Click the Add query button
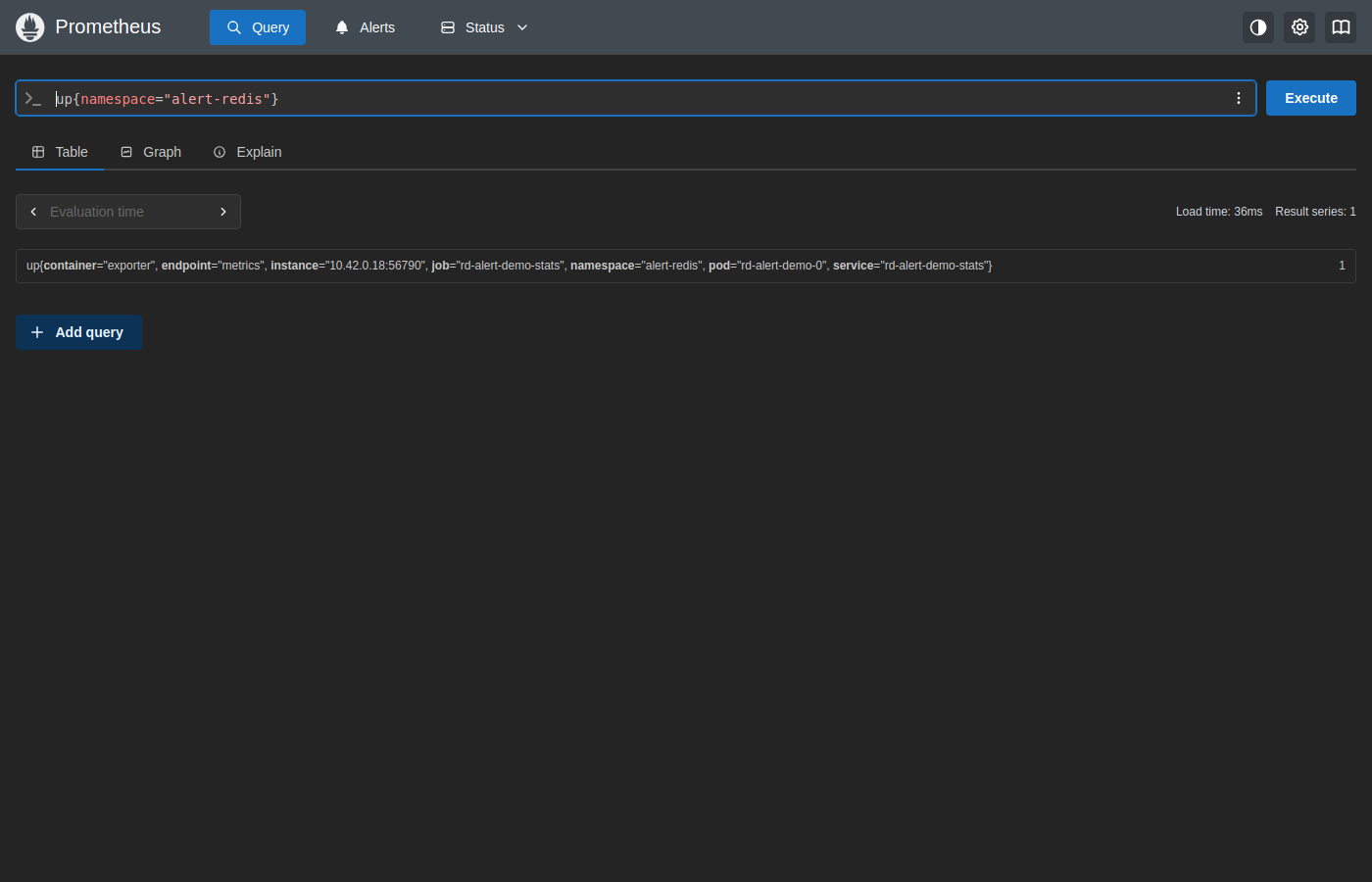Viewport: 1372px width, 882px height. (x=79, y=332)
